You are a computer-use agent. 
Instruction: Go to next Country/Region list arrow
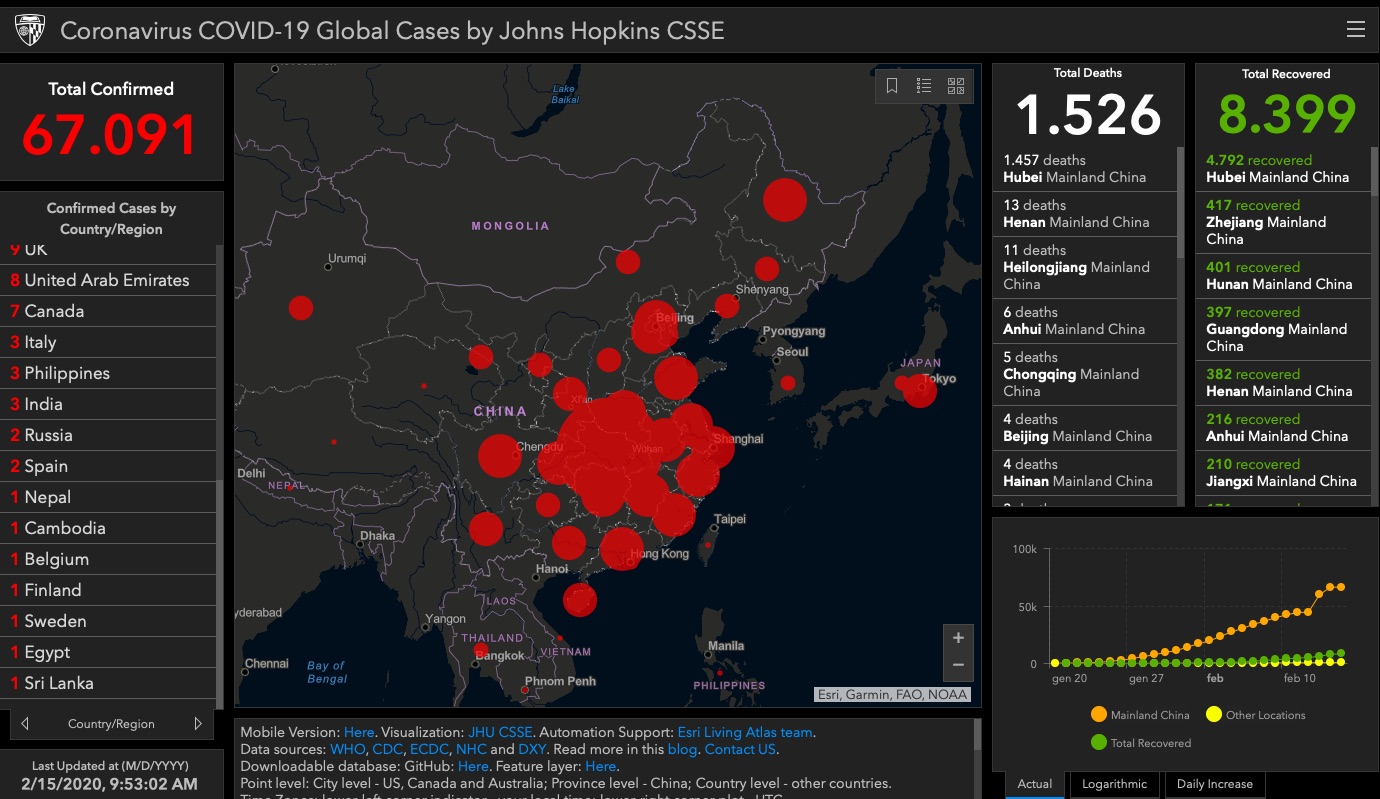coord(198,723)
